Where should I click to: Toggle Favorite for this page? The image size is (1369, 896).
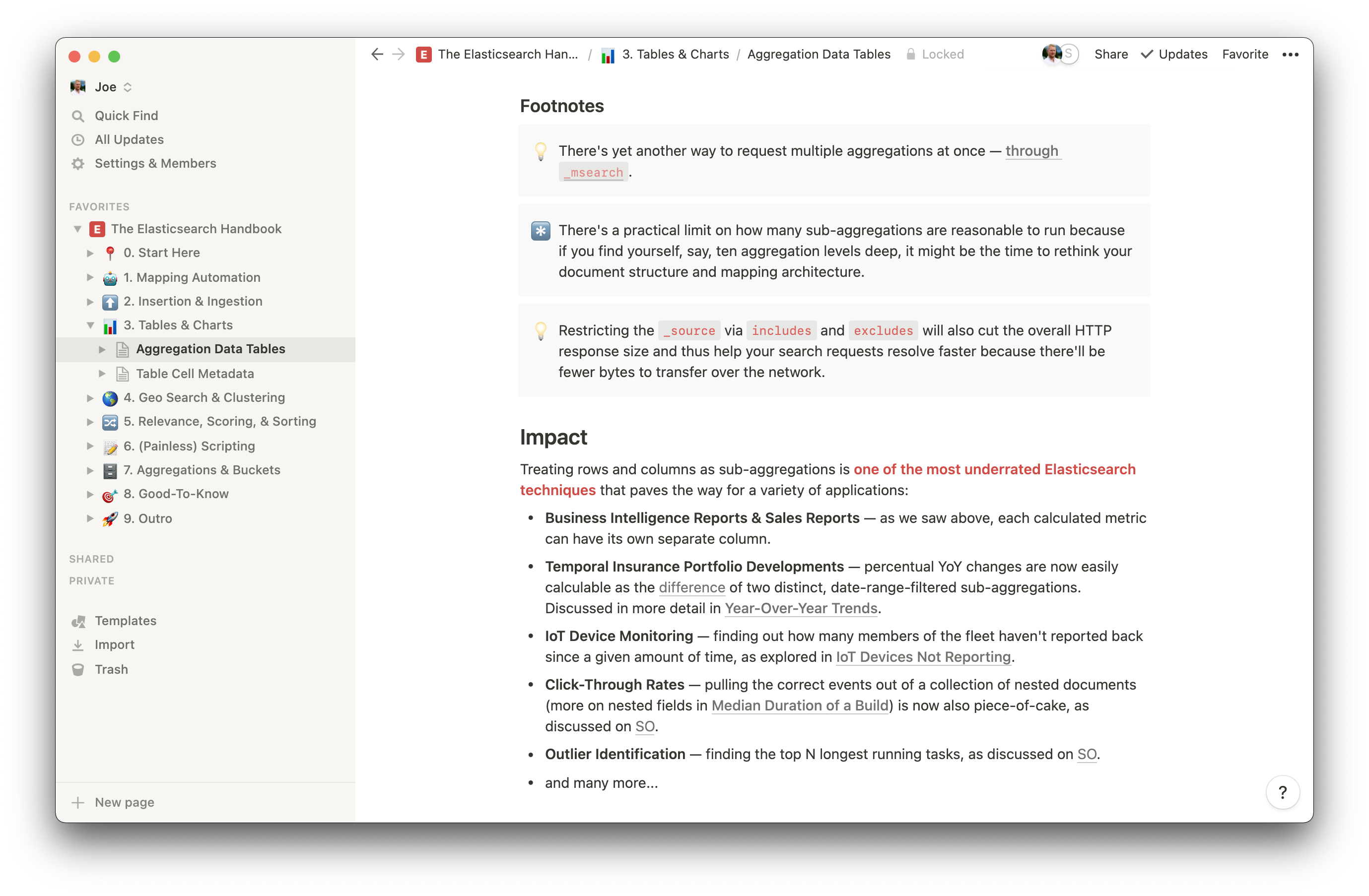tap(1245, 54)
